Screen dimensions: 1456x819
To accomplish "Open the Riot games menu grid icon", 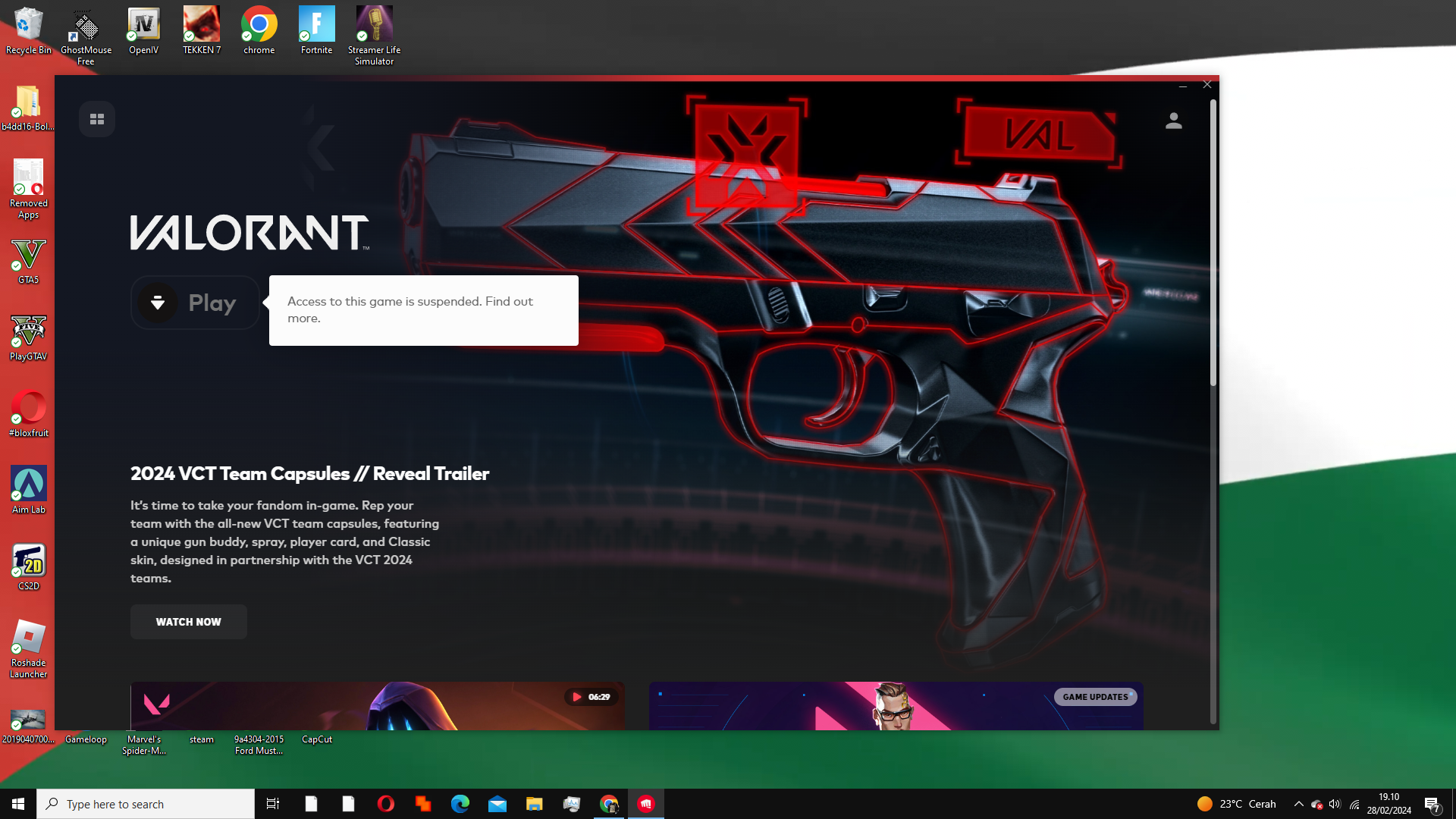I will click(x=96, y=118).
